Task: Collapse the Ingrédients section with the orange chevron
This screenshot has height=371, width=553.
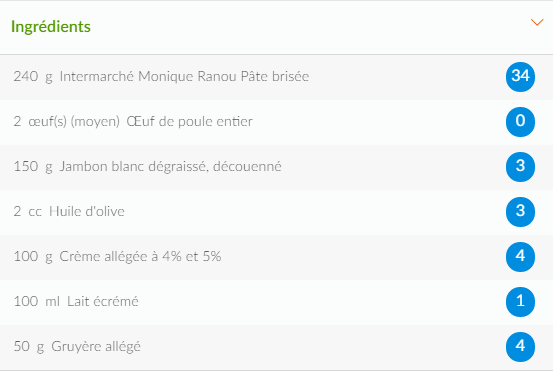Action: pyautogui.click(x=537, y=23)
